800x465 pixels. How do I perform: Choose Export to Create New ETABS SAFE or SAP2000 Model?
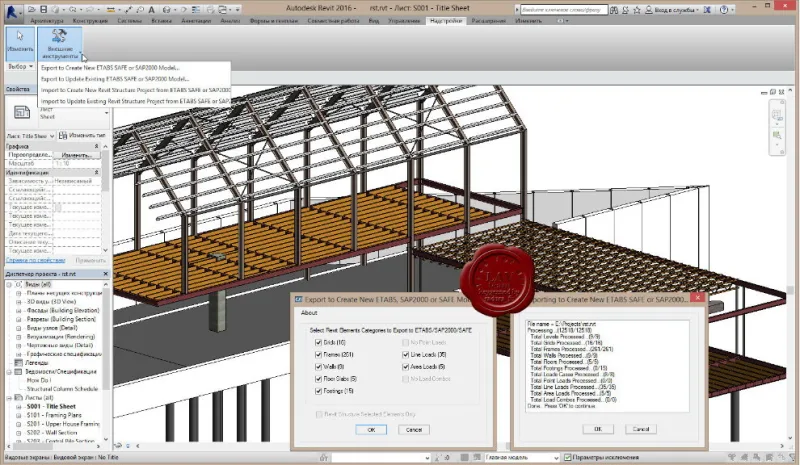pos(110,67)
